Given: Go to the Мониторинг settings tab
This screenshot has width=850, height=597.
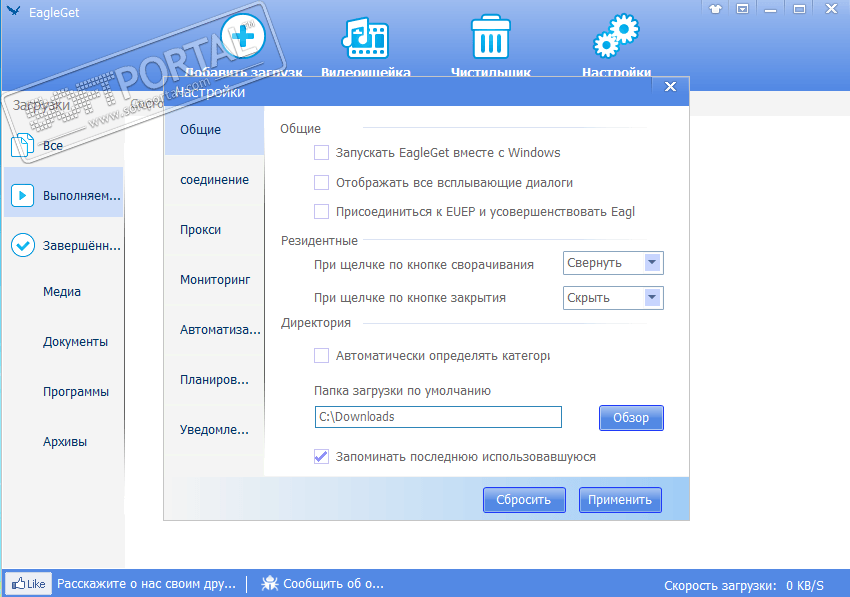Looking at the screenshot, I should tap(214, 279).
